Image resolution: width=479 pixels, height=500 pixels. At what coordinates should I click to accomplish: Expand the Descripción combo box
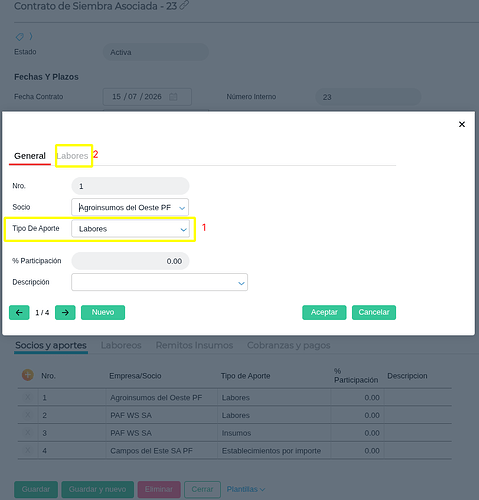[241, 283]
